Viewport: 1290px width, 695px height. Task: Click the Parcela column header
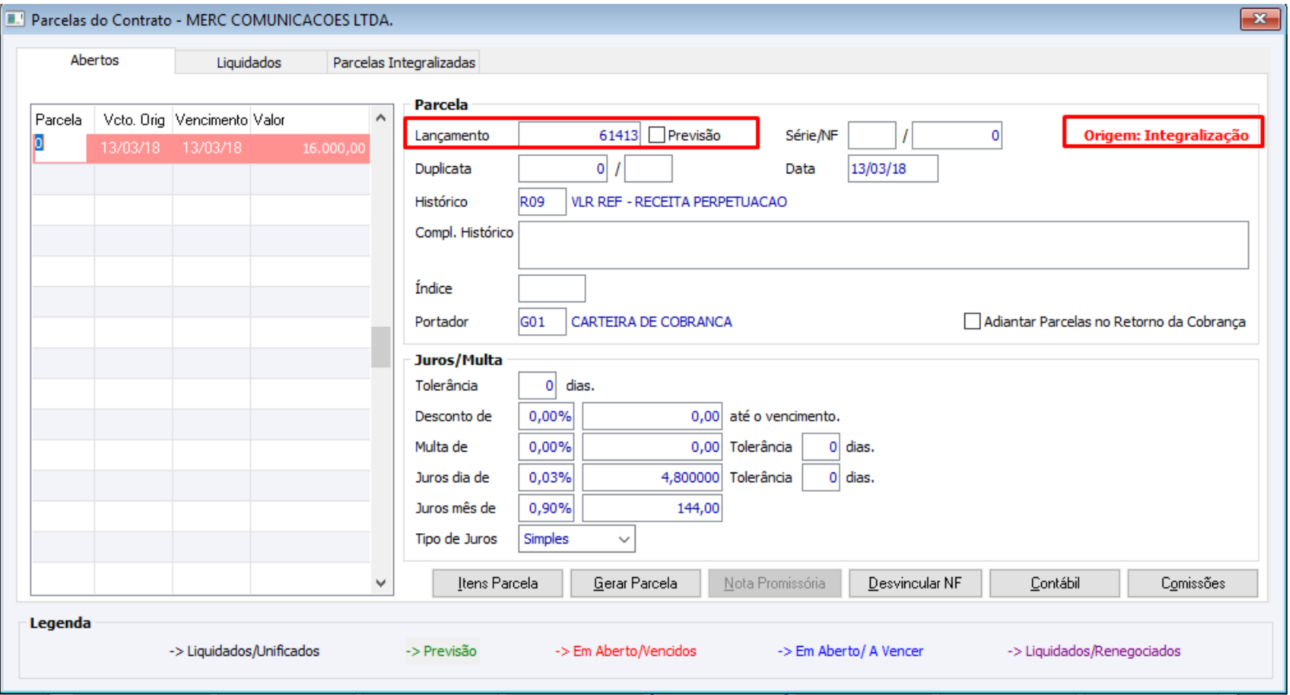(64, 119)
